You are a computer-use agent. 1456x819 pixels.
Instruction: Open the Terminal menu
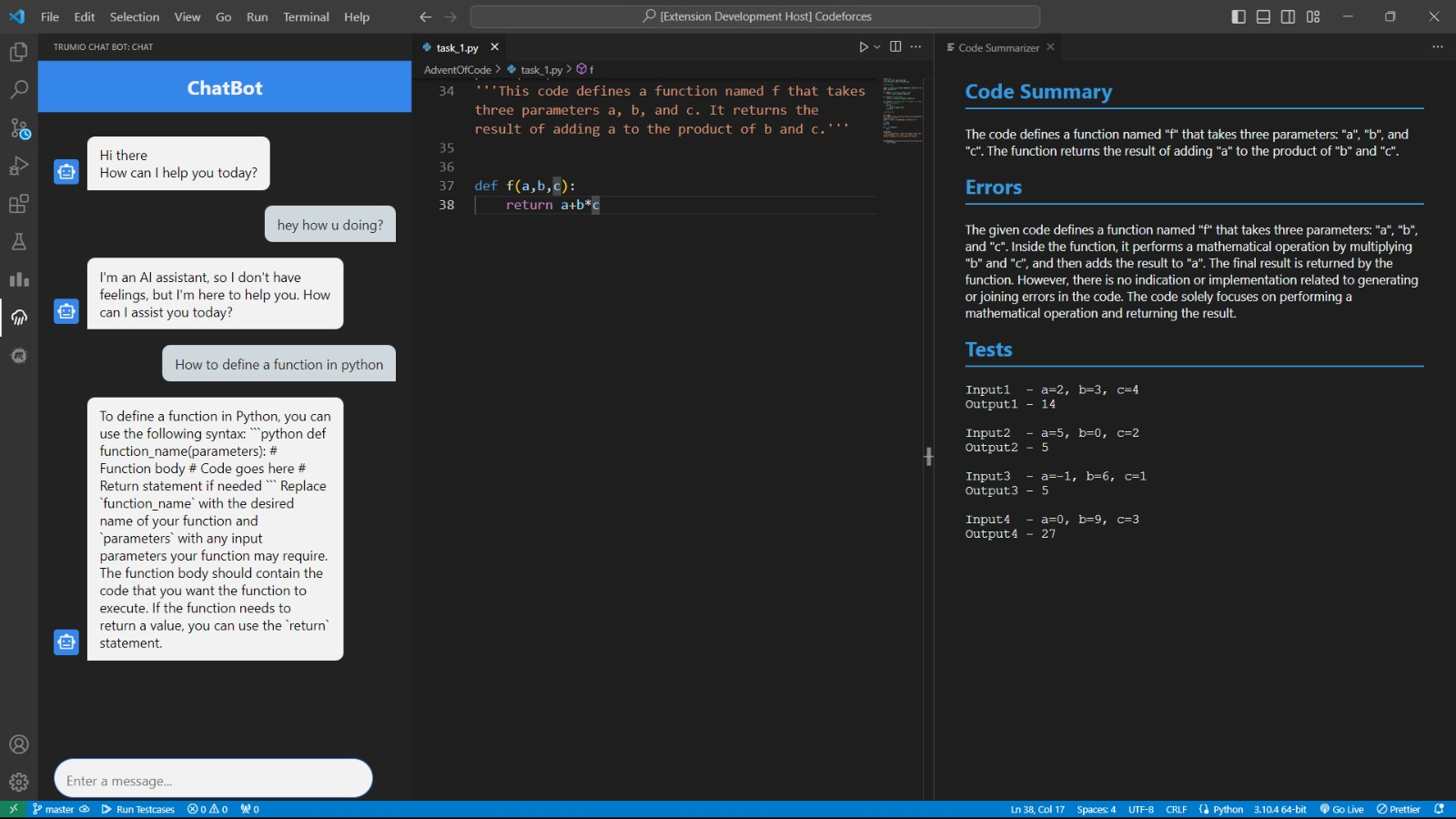[x=306, y=16]
